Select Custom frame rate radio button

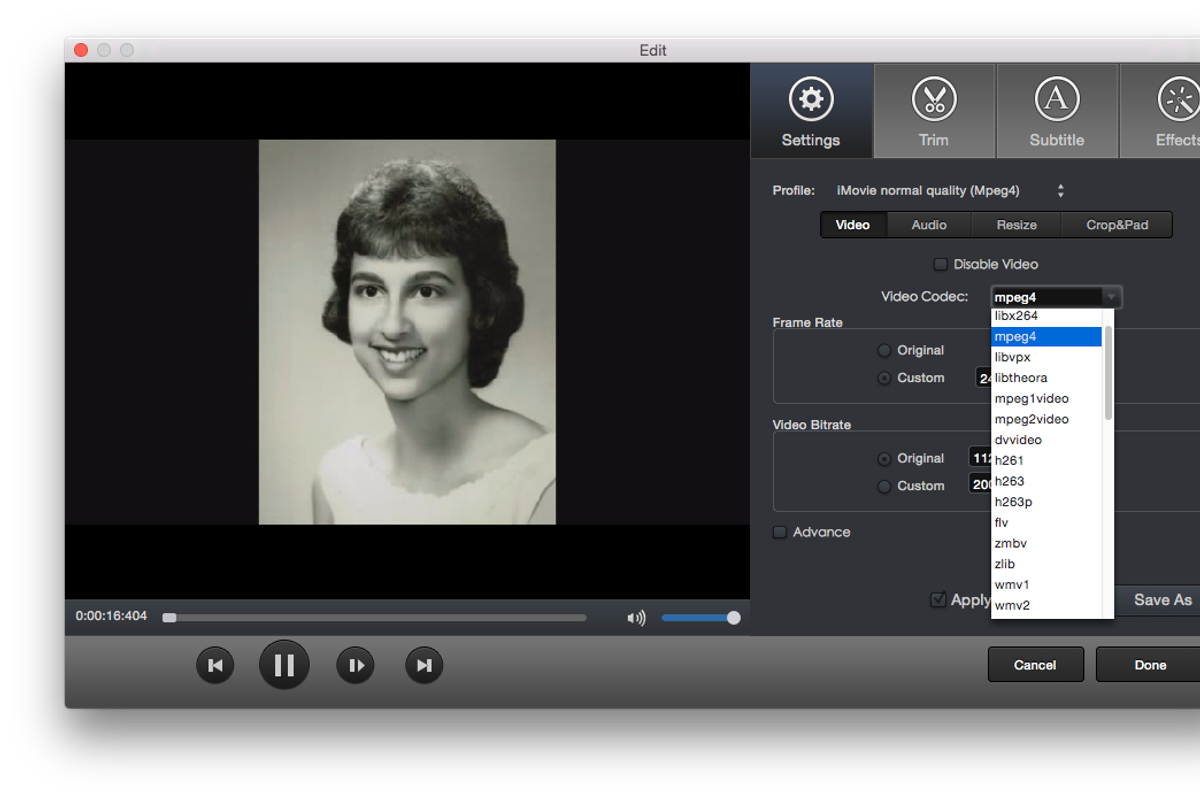pyautogui.click(x=884, y=378)
